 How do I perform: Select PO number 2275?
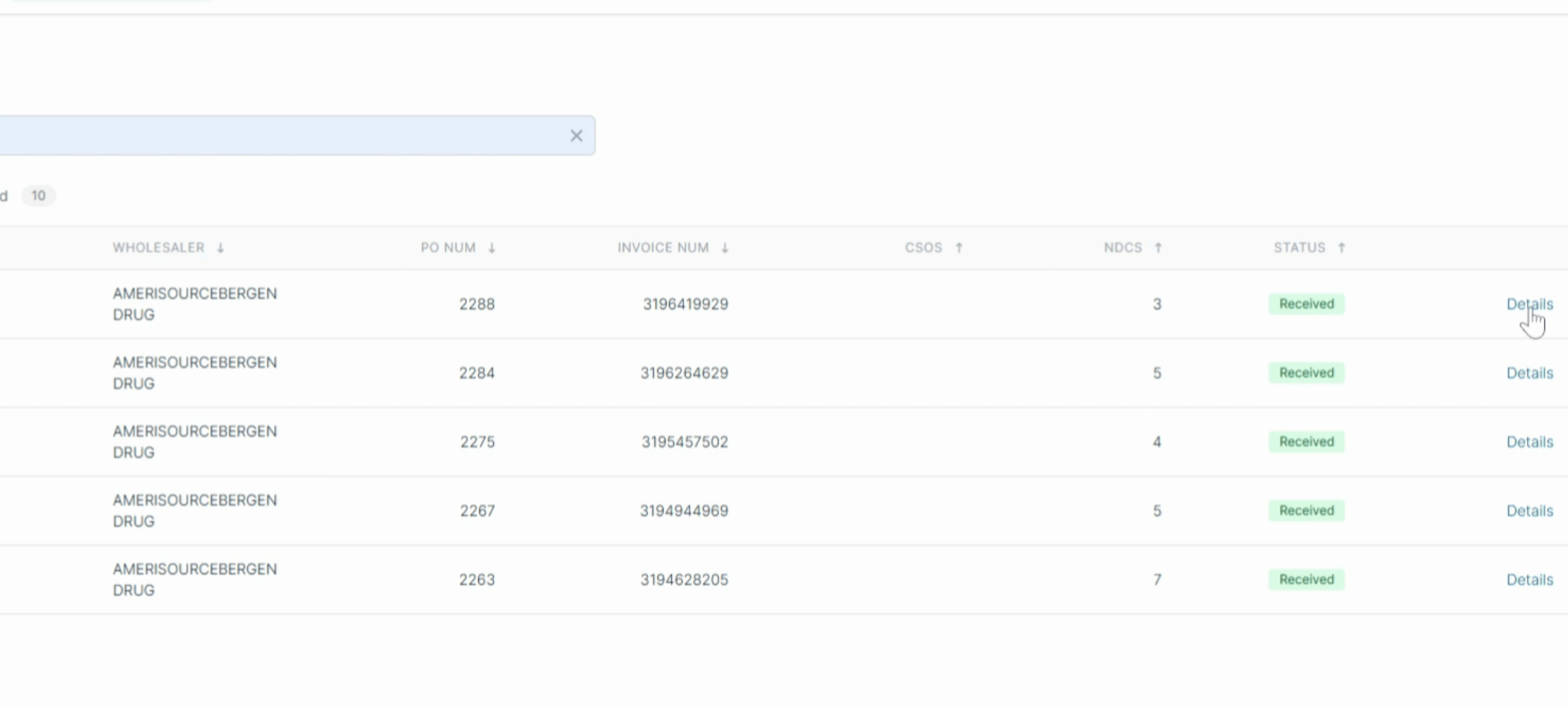point(477,442)
